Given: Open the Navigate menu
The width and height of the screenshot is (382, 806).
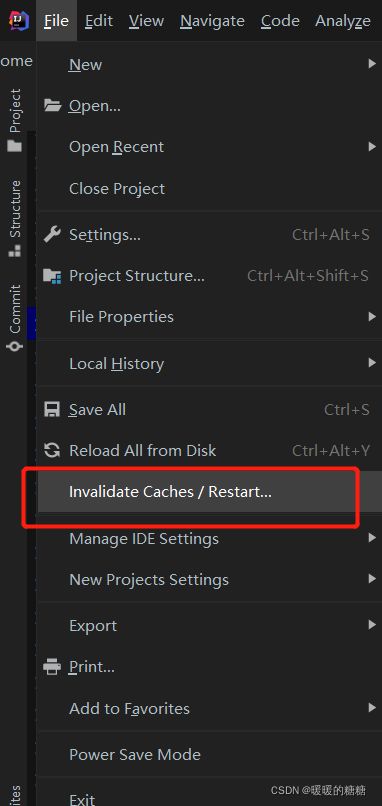Looking at the screenshot, I should [212, 21].
